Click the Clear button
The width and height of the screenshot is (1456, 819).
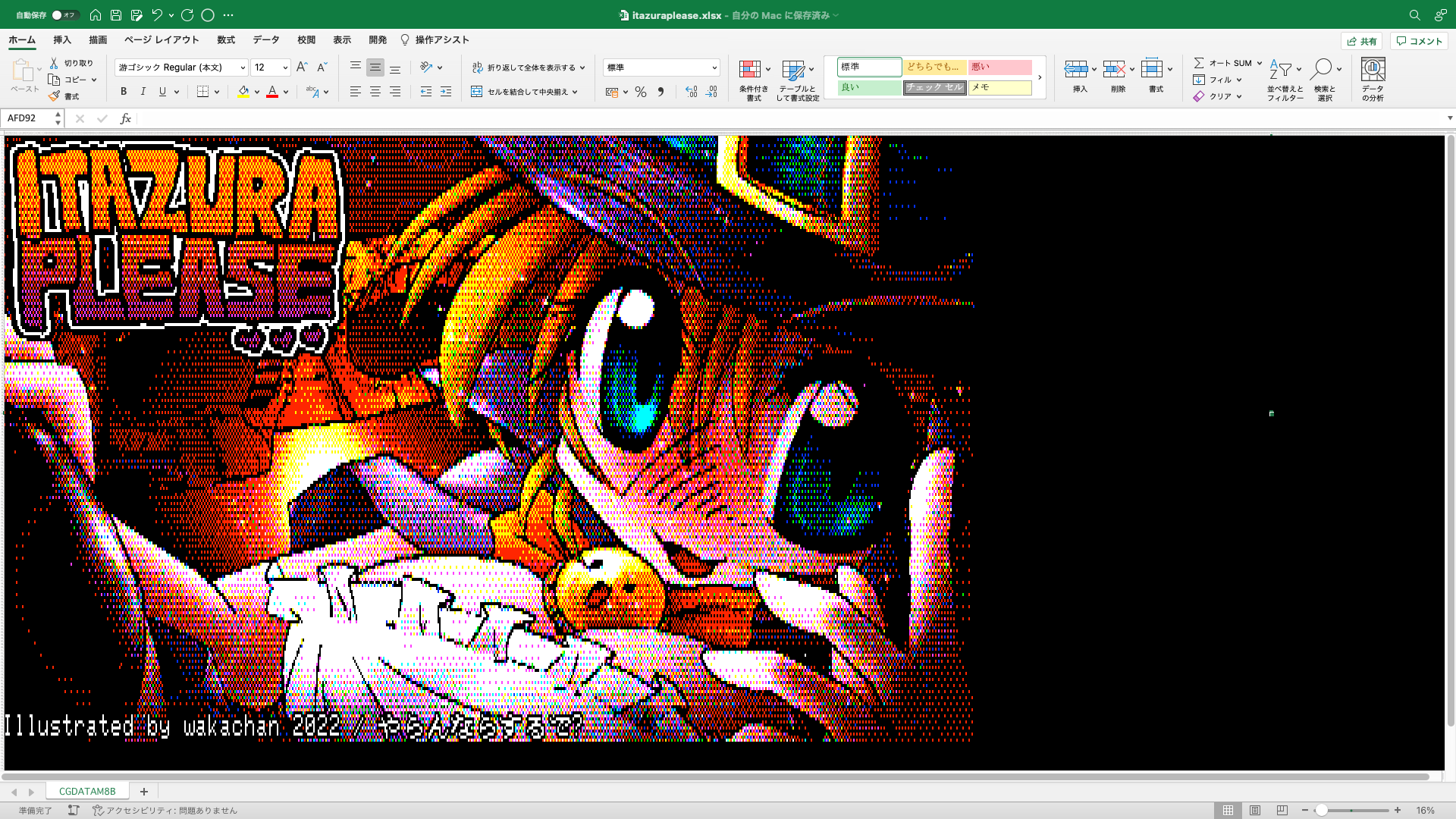coord(1217,96)
